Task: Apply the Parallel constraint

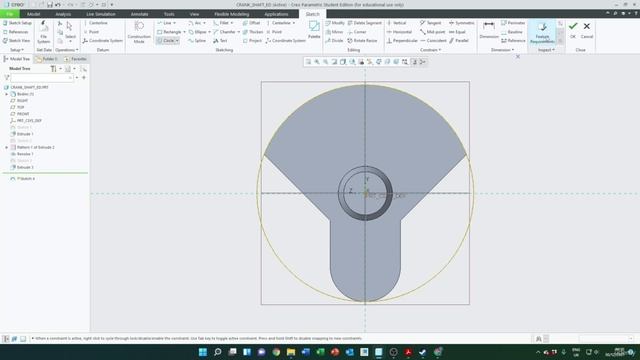Action: [x=459, y=41]
